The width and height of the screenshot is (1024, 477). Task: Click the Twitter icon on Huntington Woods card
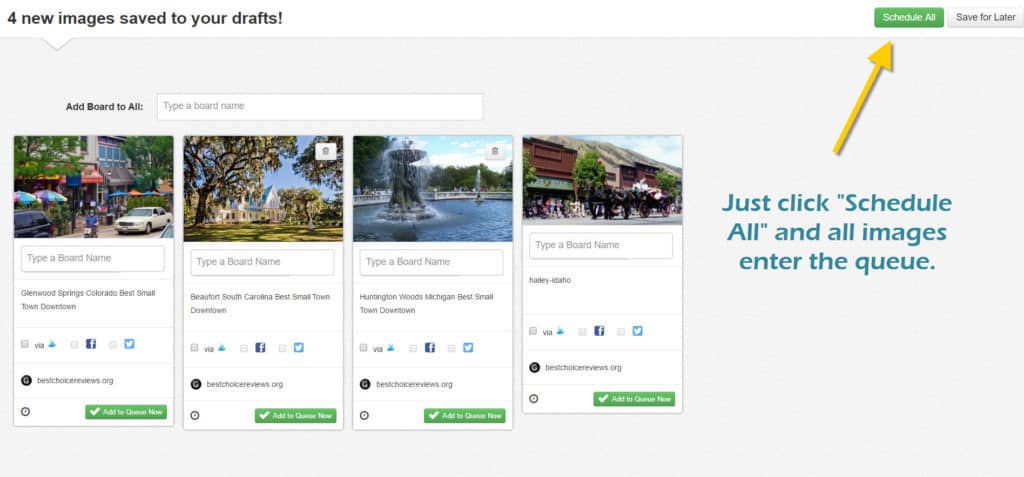468,348
